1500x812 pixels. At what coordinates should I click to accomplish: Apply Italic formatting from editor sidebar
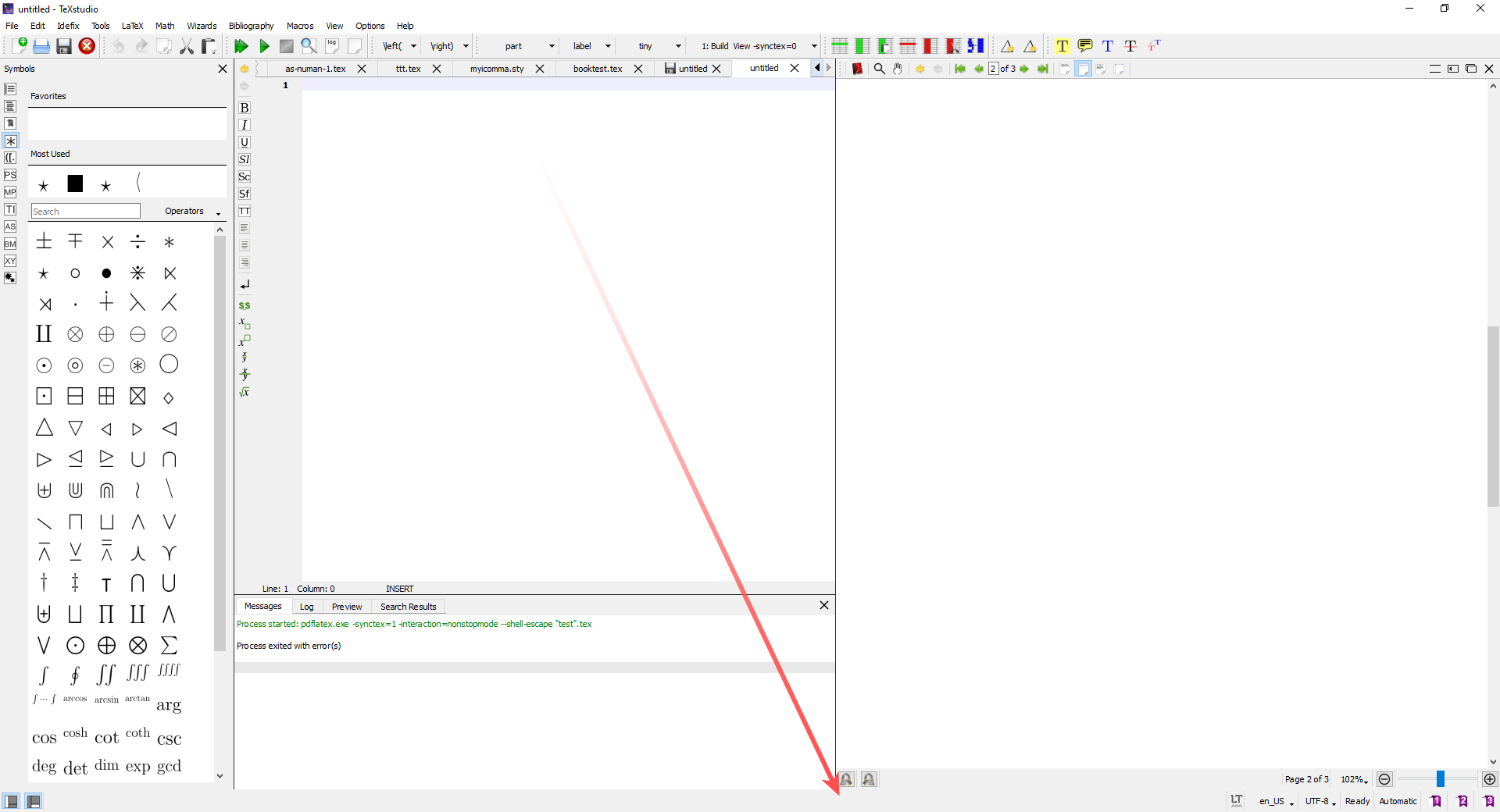click(x=245, y=125)
